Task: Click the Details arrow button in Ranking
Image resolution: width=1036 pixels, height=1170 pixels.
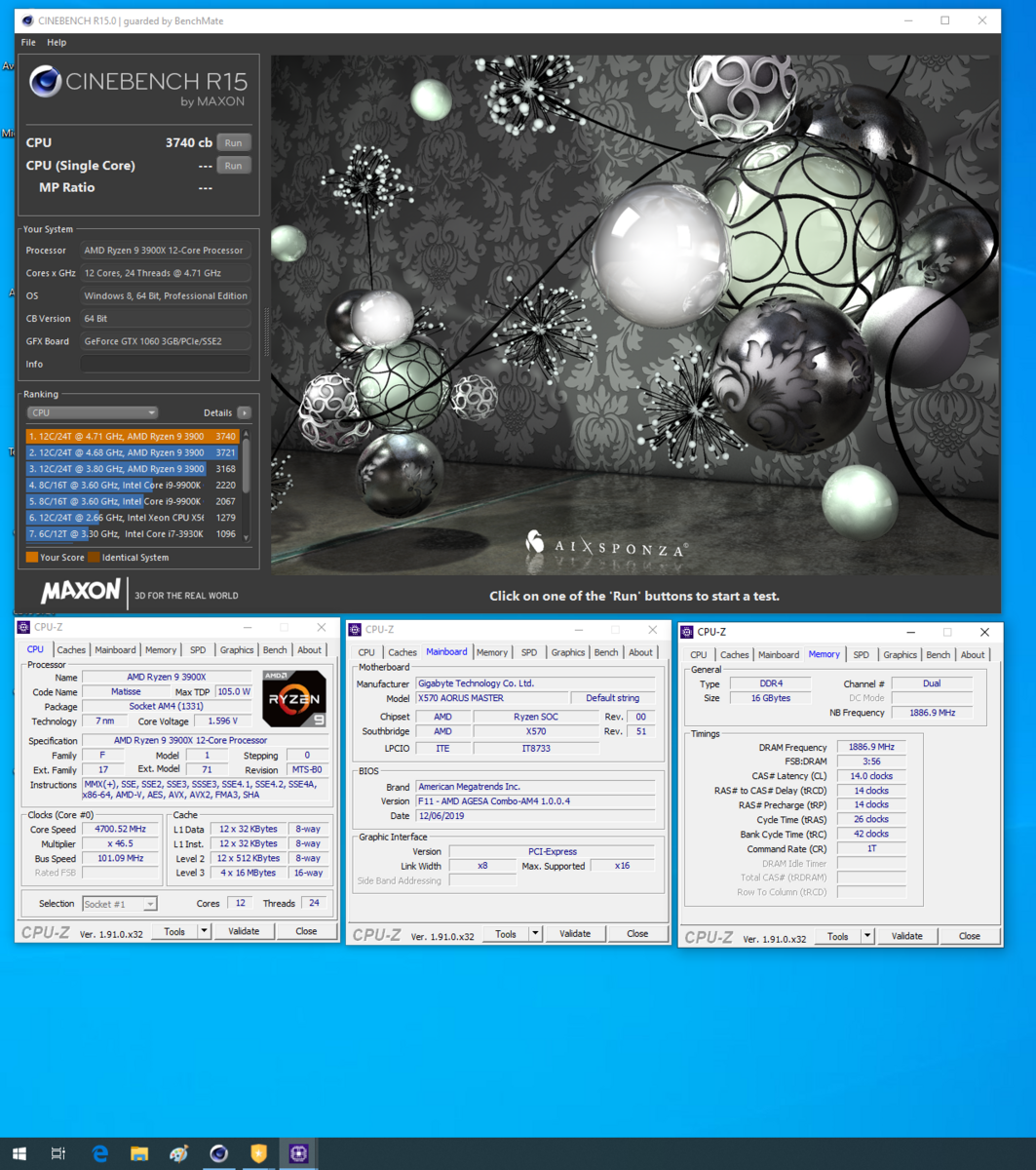Action: [244, 412]
